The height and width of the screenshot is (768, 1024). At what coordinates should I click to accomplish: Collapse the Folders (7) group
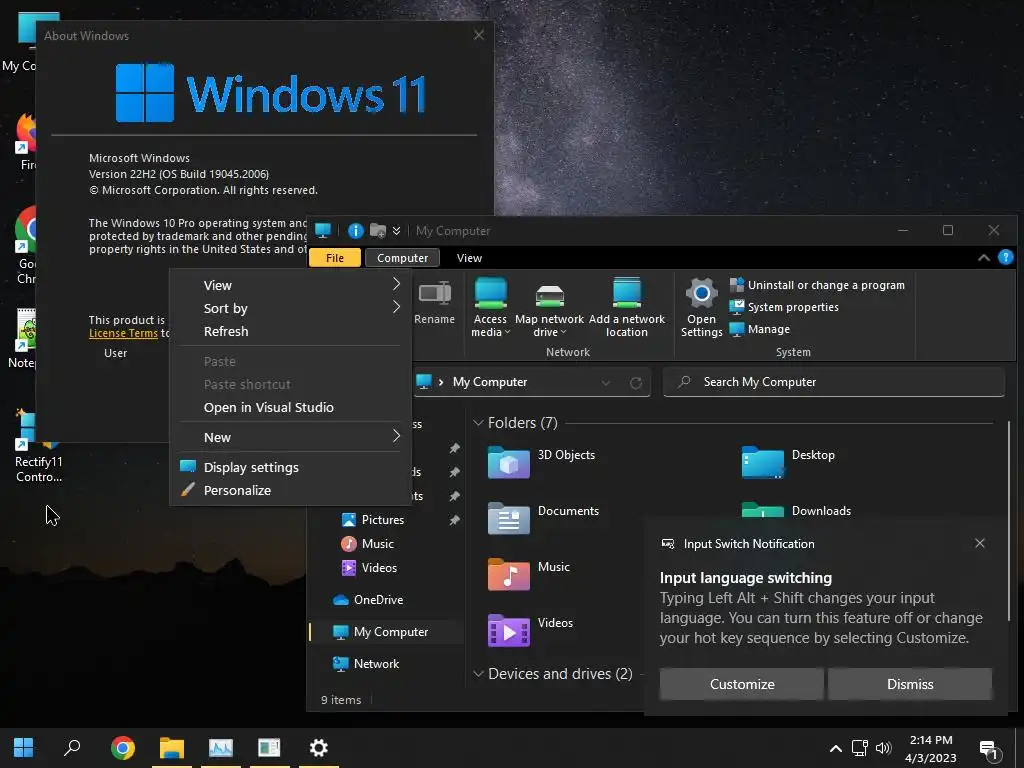pos(478,423)
